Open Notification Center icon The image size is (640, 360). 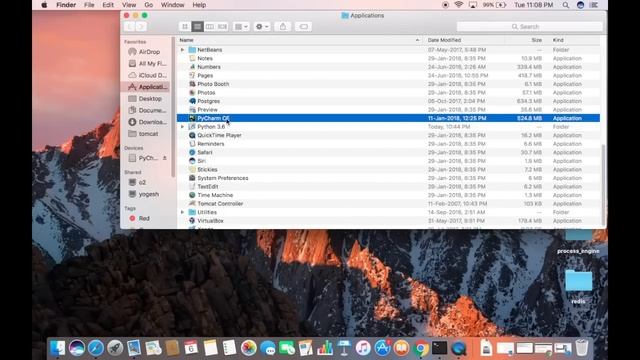(595, 5)
